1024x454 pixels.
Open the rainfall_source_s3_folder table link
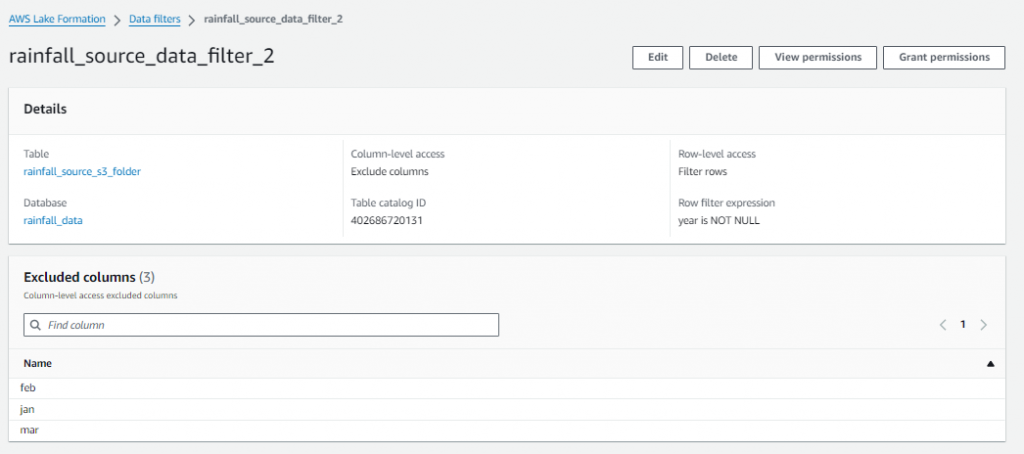(x=82, y=171)
